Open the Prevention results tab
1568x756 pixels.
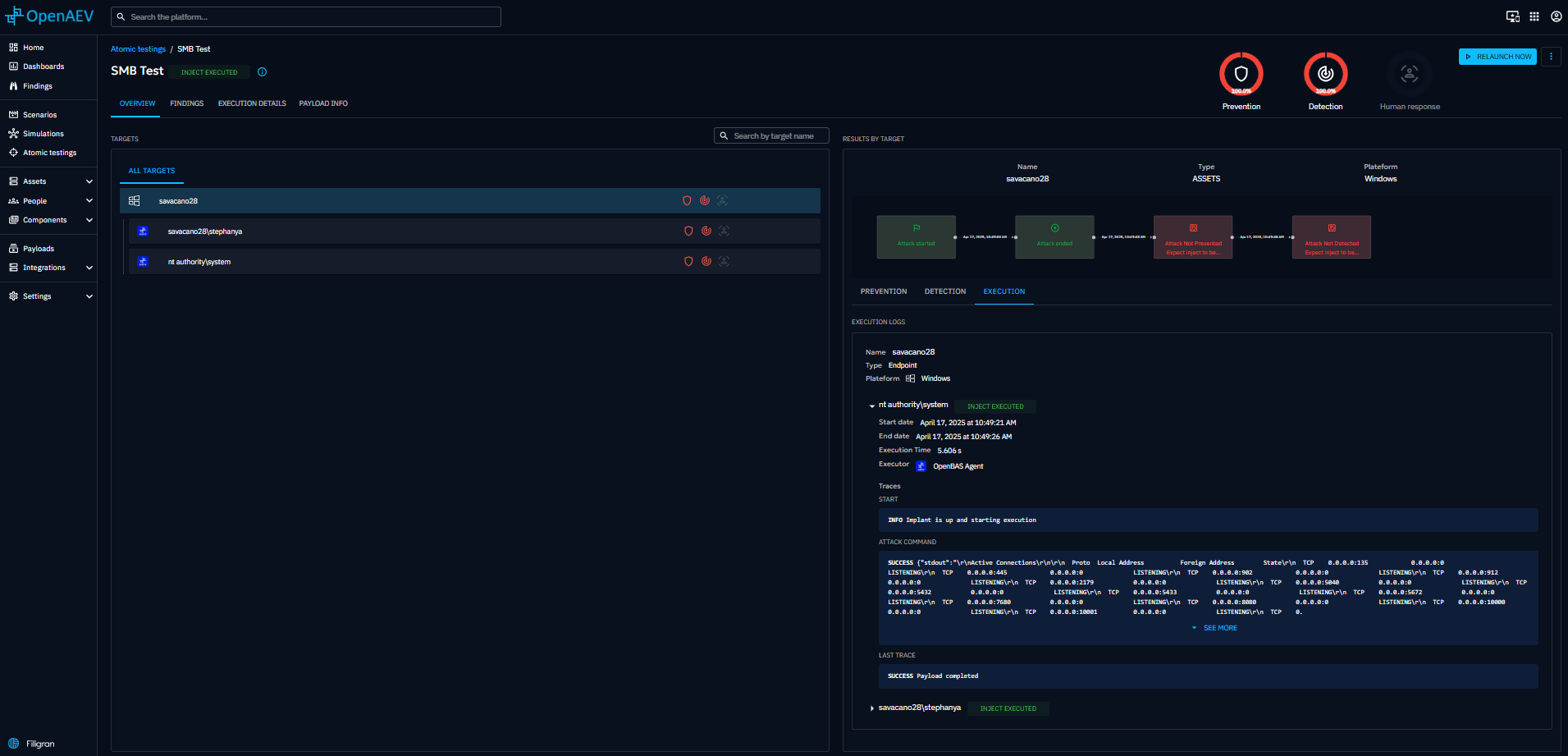pyautogui.click(x=883, y=291)
